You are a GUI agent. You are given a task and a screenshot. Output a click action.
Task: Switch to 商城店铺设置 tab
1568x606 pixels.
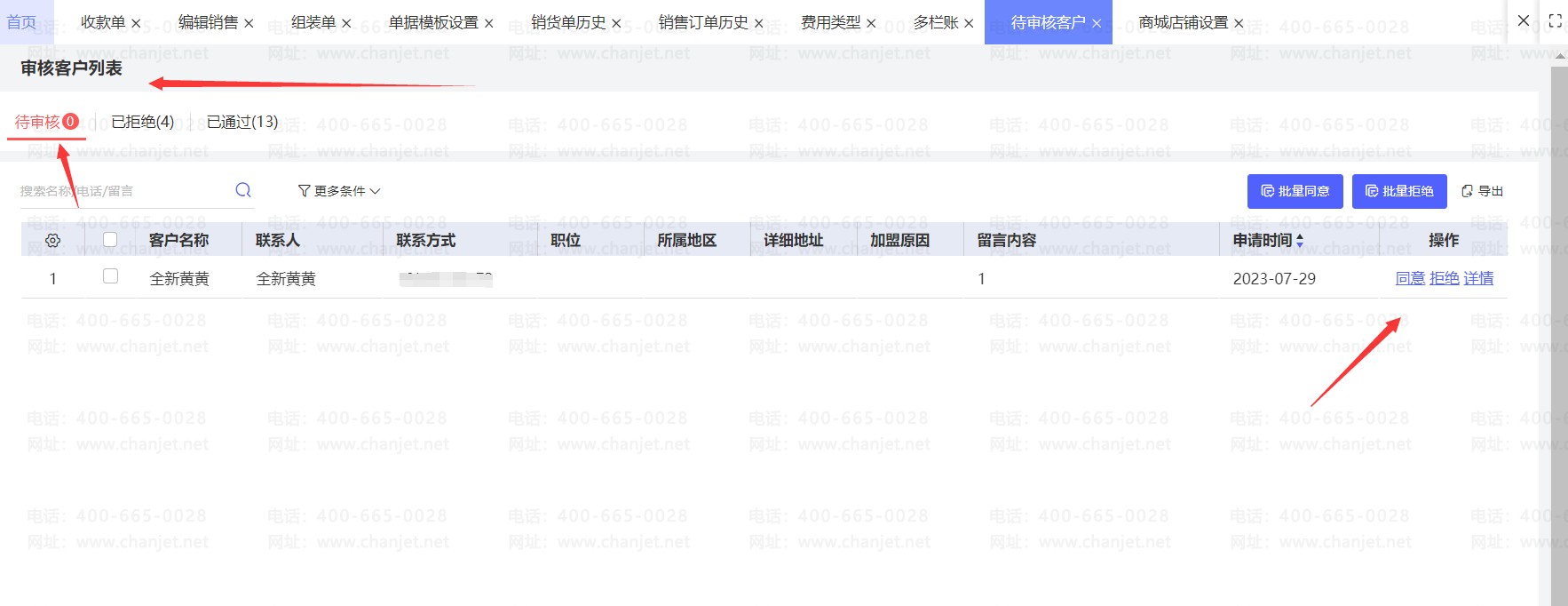tap(1184, 22)
